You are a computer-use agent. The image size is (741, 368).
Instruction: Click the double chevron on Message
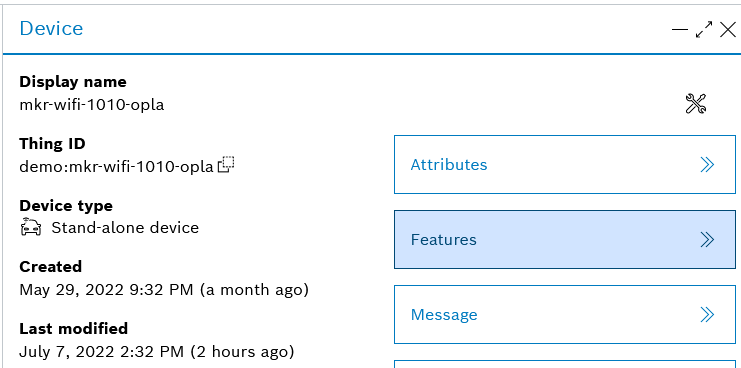[707, 315]
